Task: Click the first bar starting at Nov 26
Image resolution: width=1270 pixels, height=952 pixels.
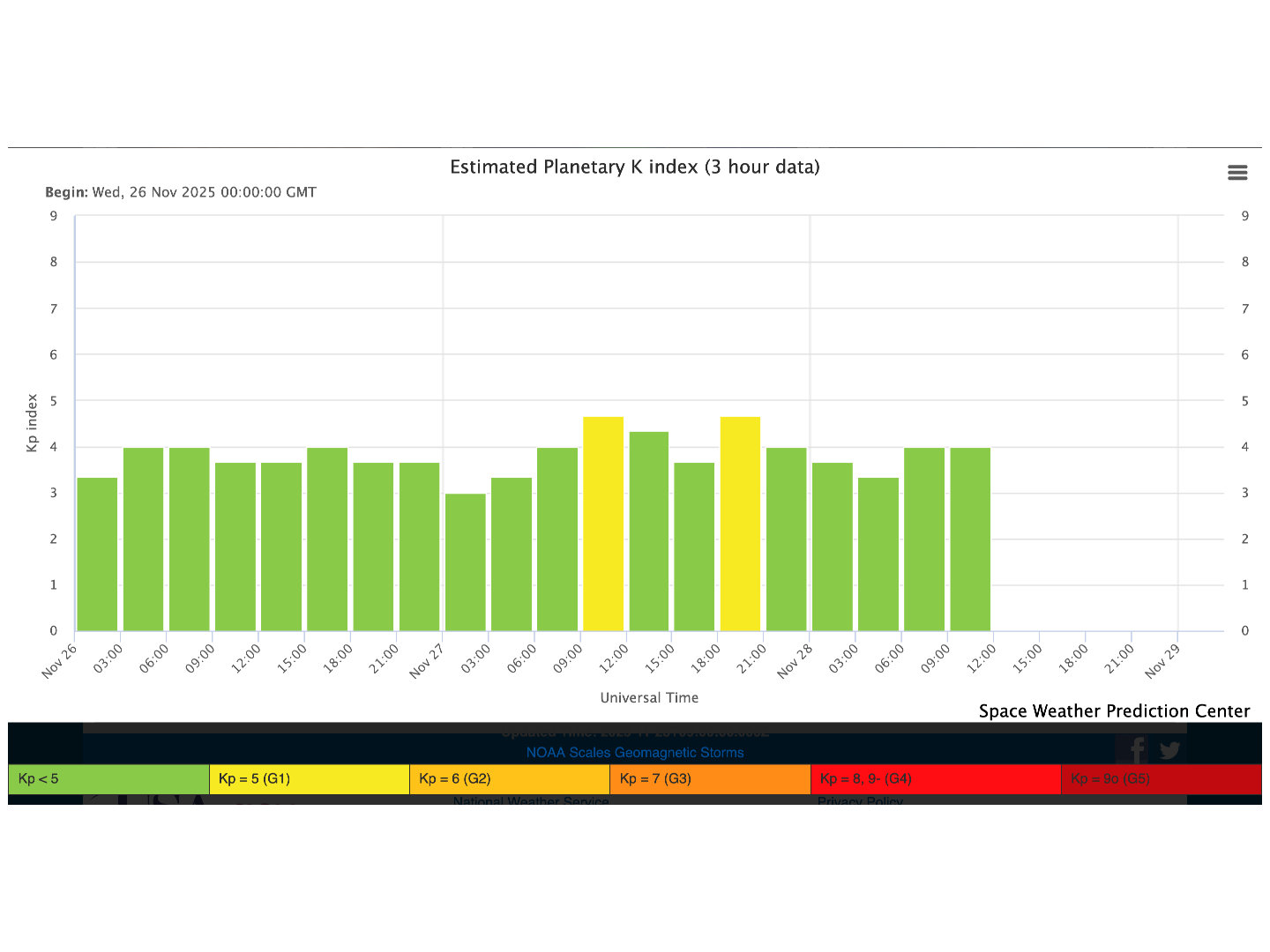Action: coord(97,554)
